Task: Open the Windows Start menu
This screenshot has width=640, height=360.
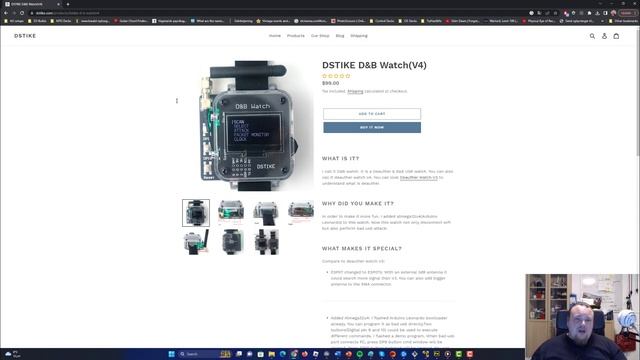Action: [x=171, y=354]
